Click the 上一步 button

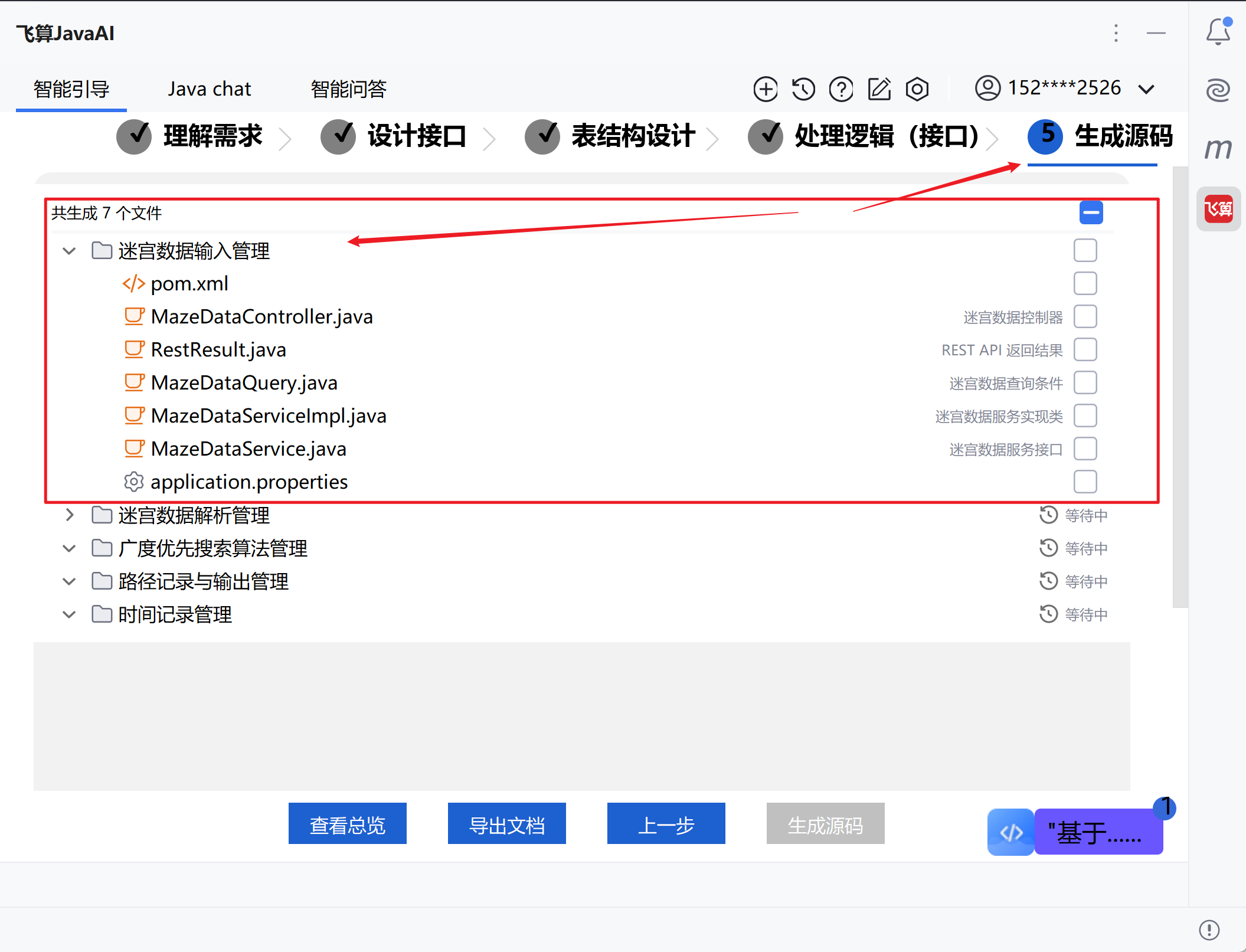666,824
